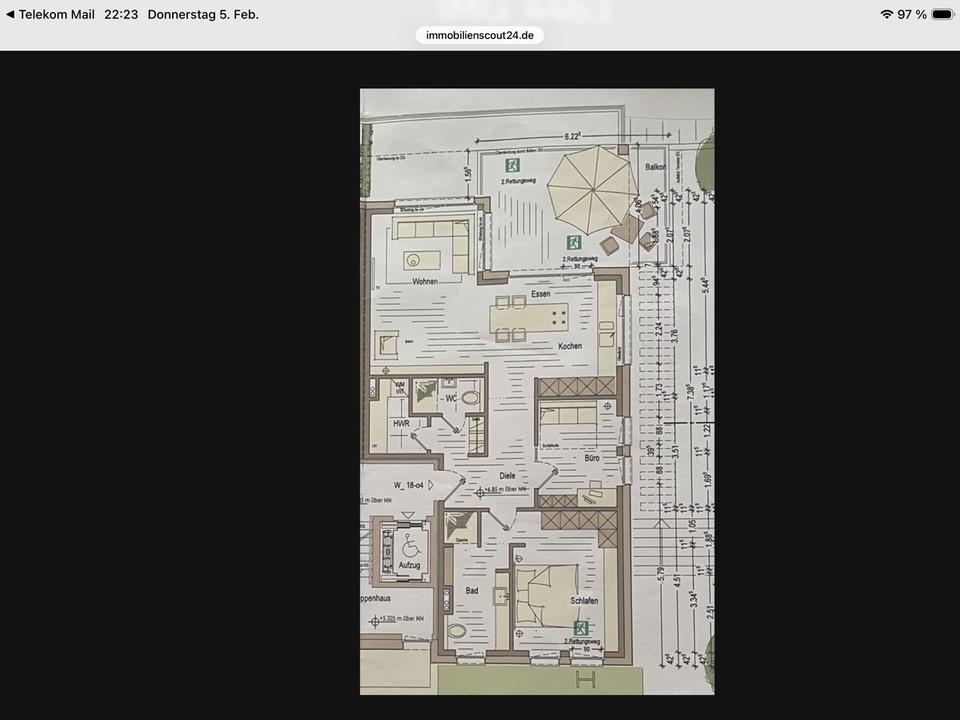960x720 pixels.
Task: Open the immobilienscout24.de address pill
Action: [480, 35]
